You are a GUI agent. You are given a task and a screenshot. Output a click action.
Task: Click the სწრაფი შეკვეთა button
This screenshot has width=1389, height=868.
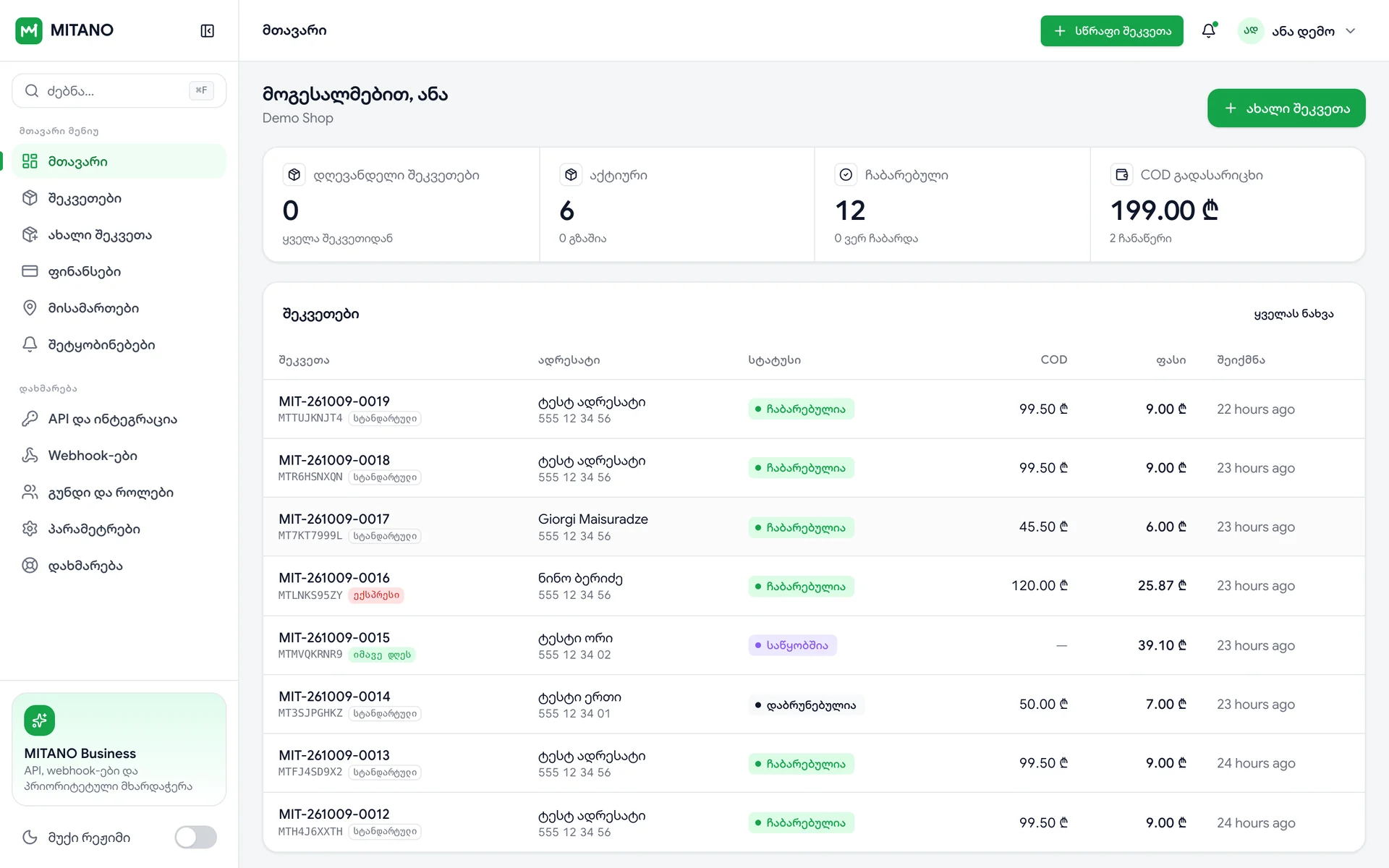click(1112, 31)
